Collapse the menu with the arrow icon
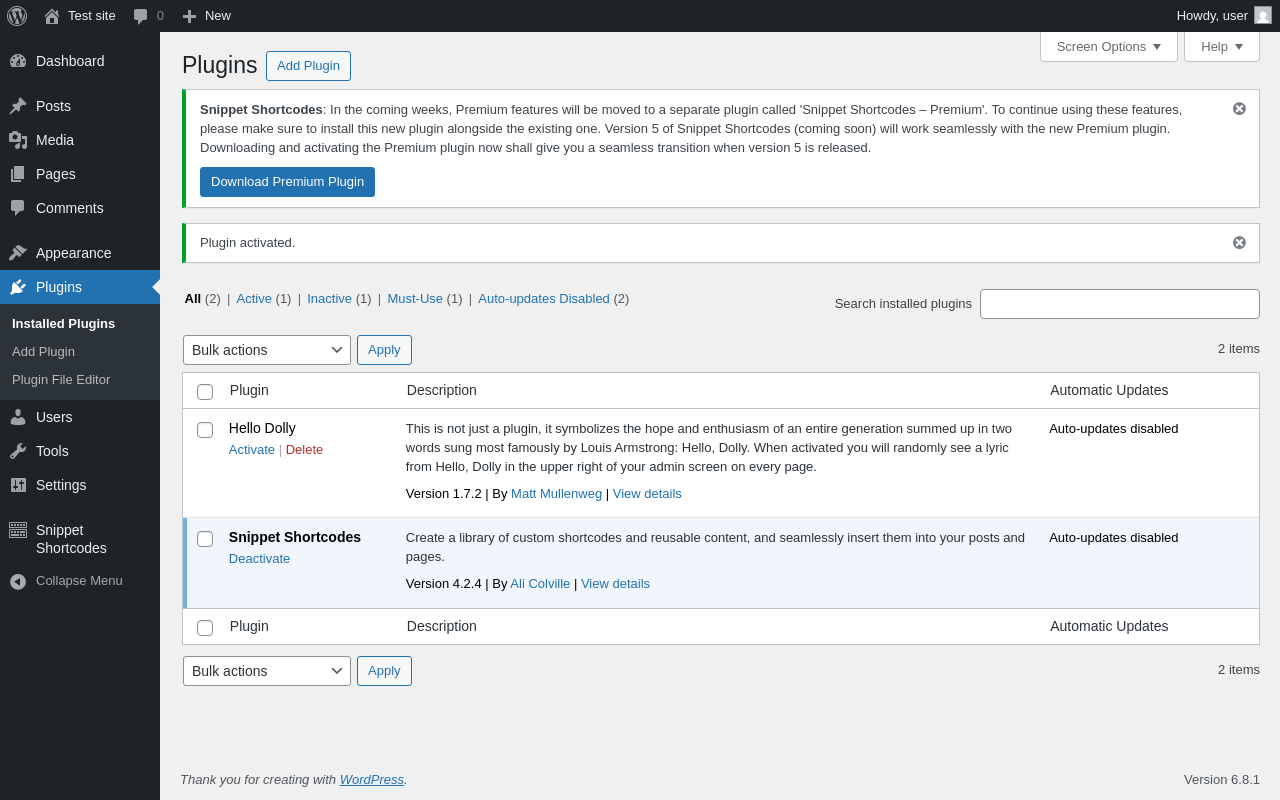Viewport: 1280px width, 800px height. pyautogui.click(x=18, y=581)
